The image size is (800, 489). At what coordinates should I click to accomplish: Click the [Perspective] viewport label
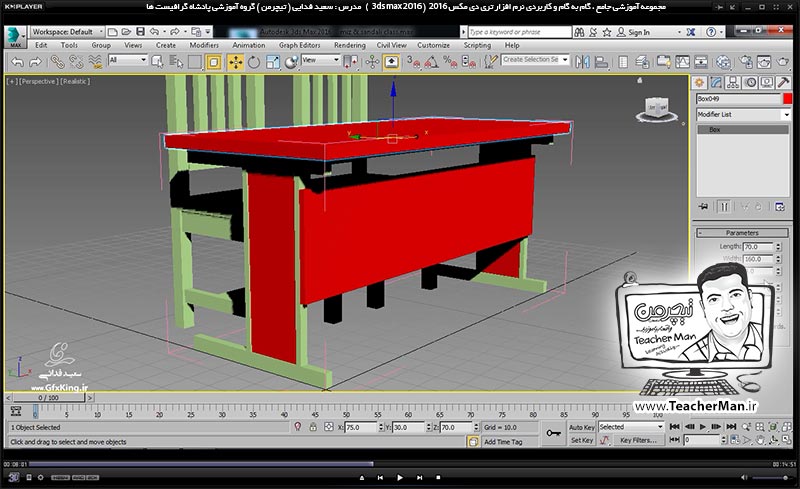click(38, 81)
